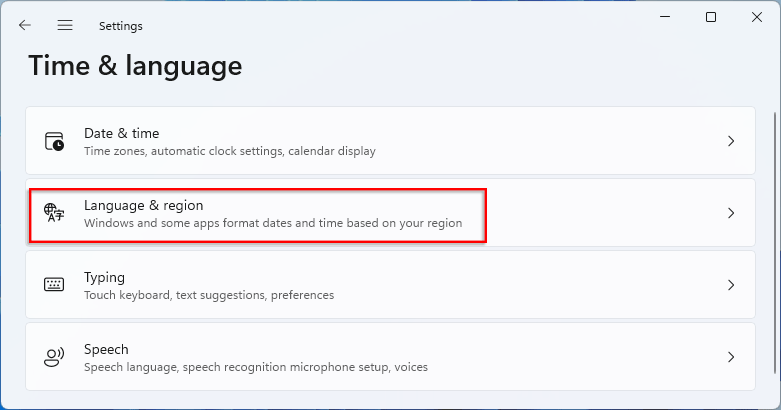Click the Language & region globe icon
Screen dimensions: 781x410
[54, 213]
